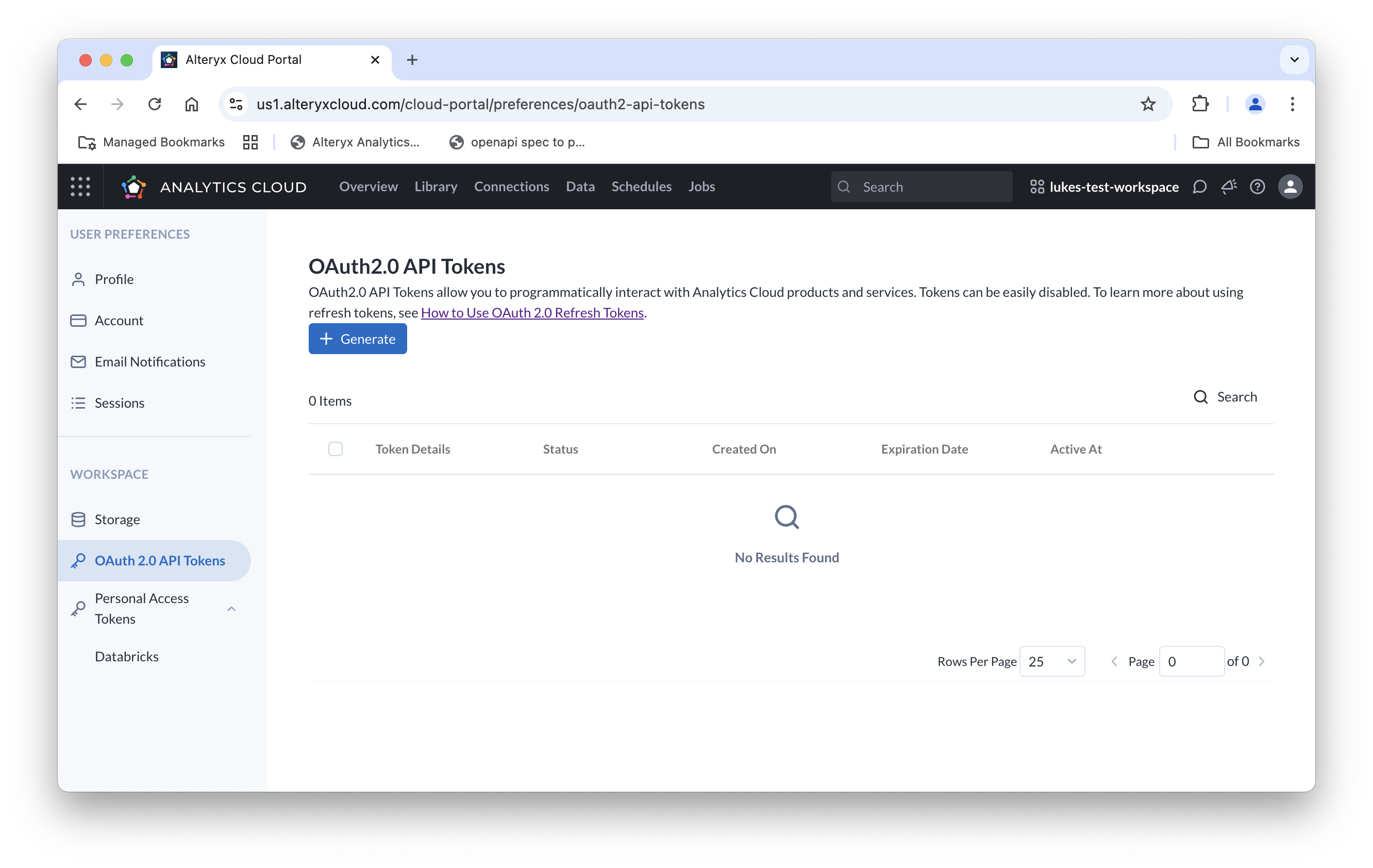The width and height of the screenshot is (1373, 868).
Task: Click the Storage database icon
Action: tap(78, 519)
